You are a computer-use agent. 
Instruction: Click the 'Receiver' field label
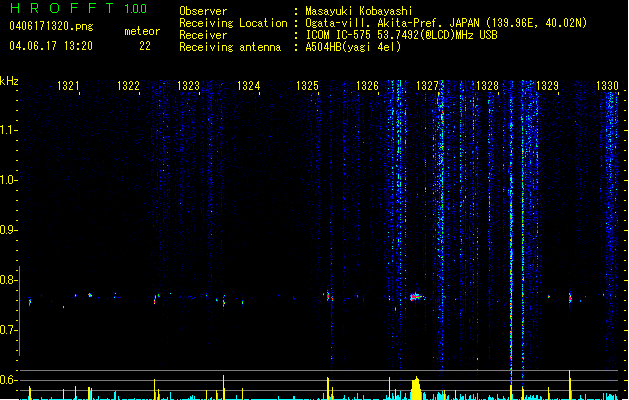click(203, 35)
